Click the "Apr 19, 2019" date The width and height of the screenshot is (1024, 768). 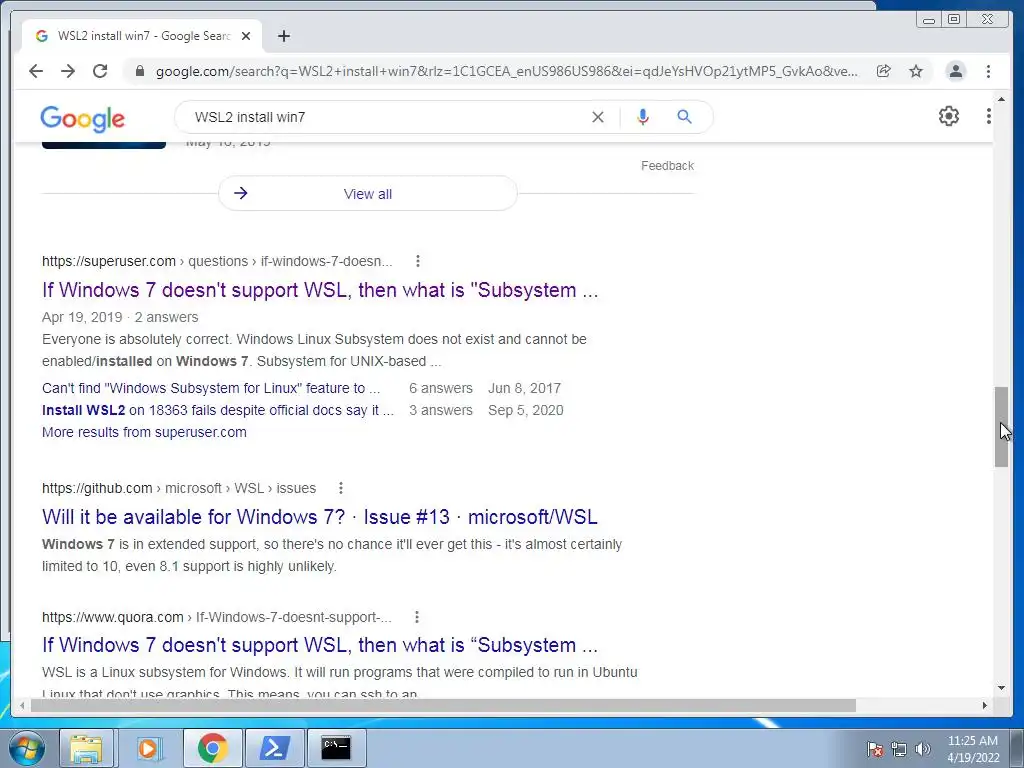click(x=82, y=317)
